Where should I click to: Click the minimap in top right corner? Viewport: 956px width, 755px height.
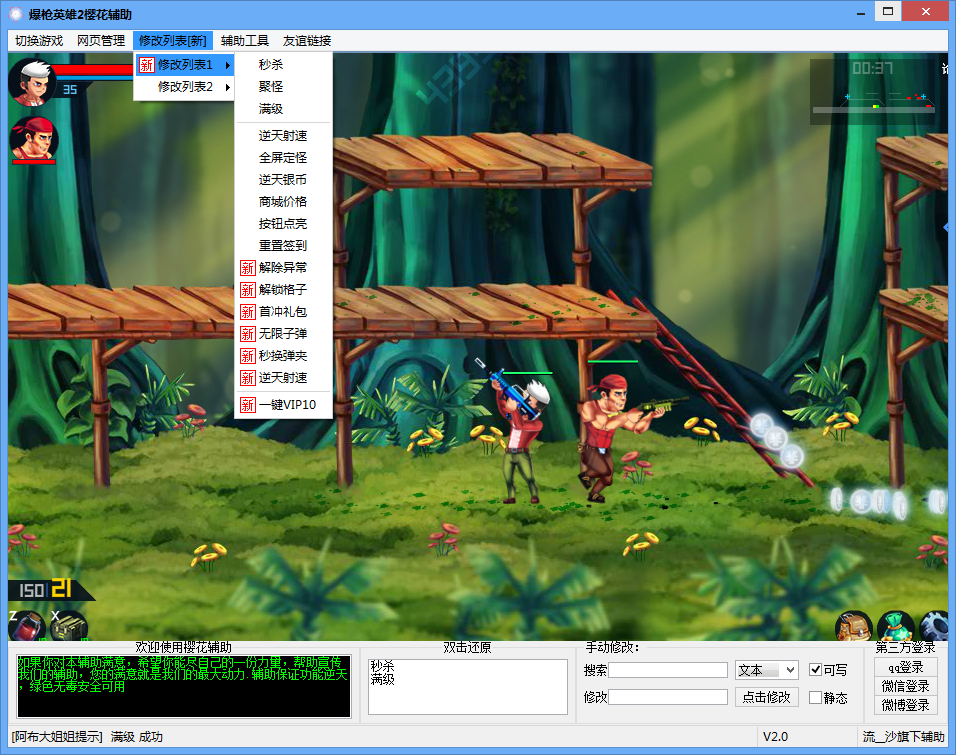pyautogui.click(x=873, y=91)
